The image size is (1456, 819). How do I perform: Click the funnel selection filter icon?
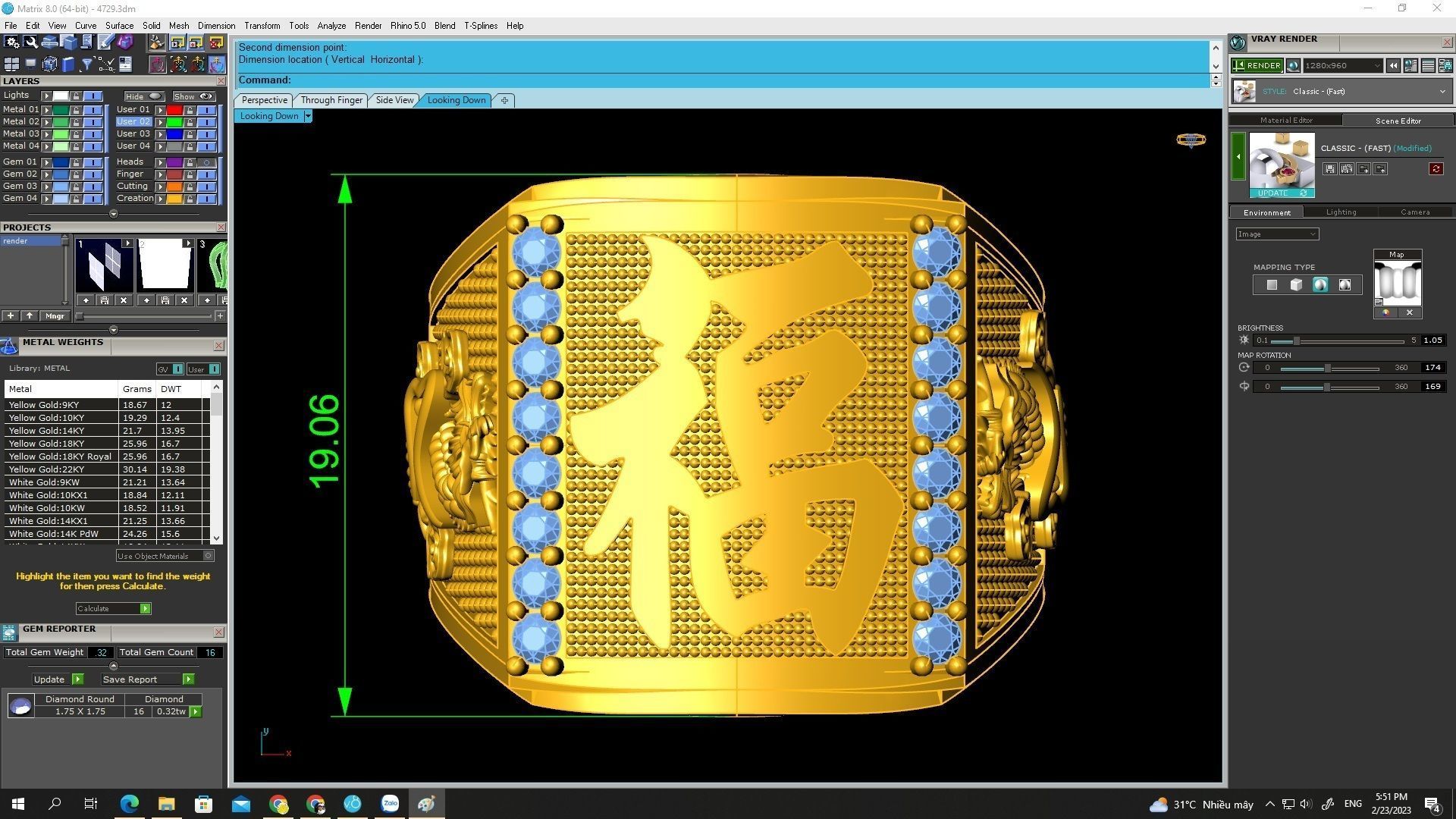[x=86, y=64]
